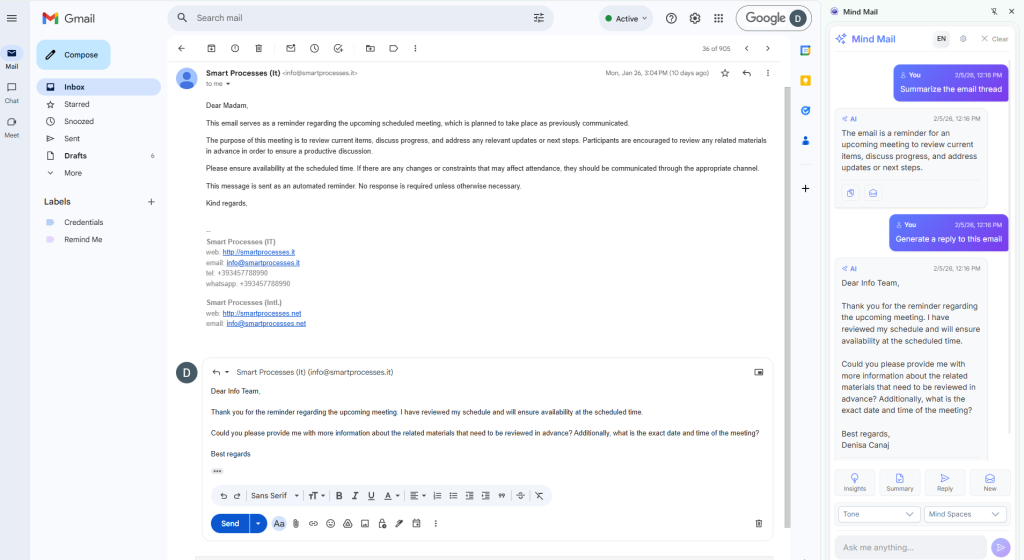Discard the draft with trash icon
The height and width of the screenshot is (560, 1024).
(758, 523)
